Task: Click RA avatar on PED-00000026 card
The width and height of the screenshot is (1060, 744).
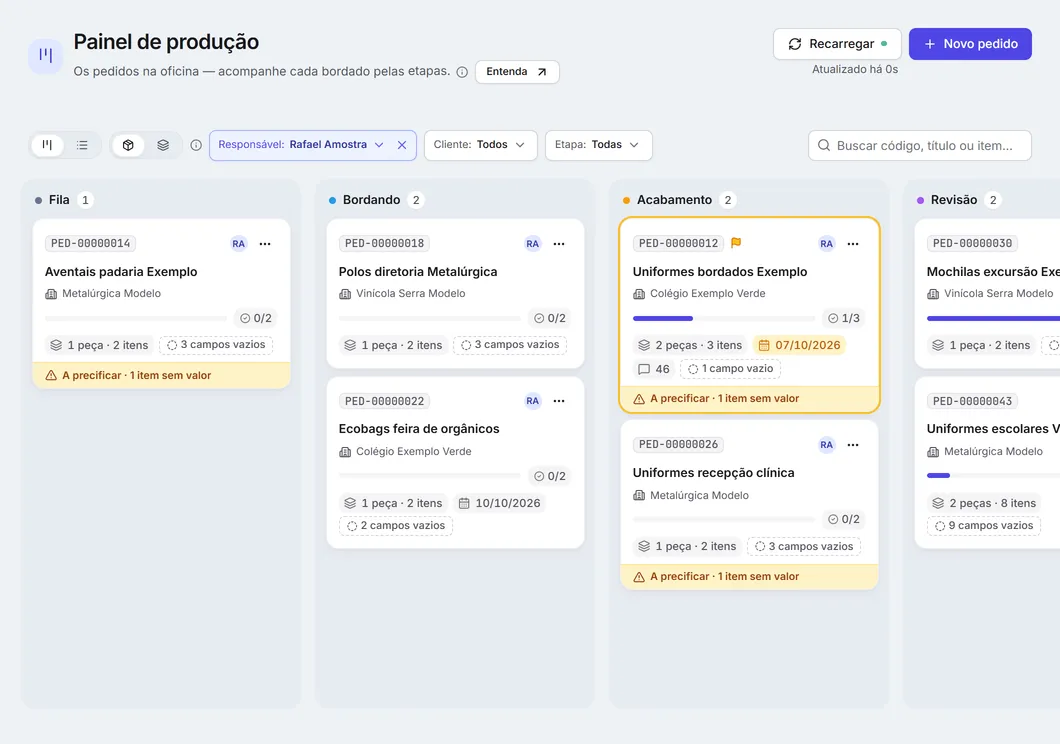Action: coord(827,445)
